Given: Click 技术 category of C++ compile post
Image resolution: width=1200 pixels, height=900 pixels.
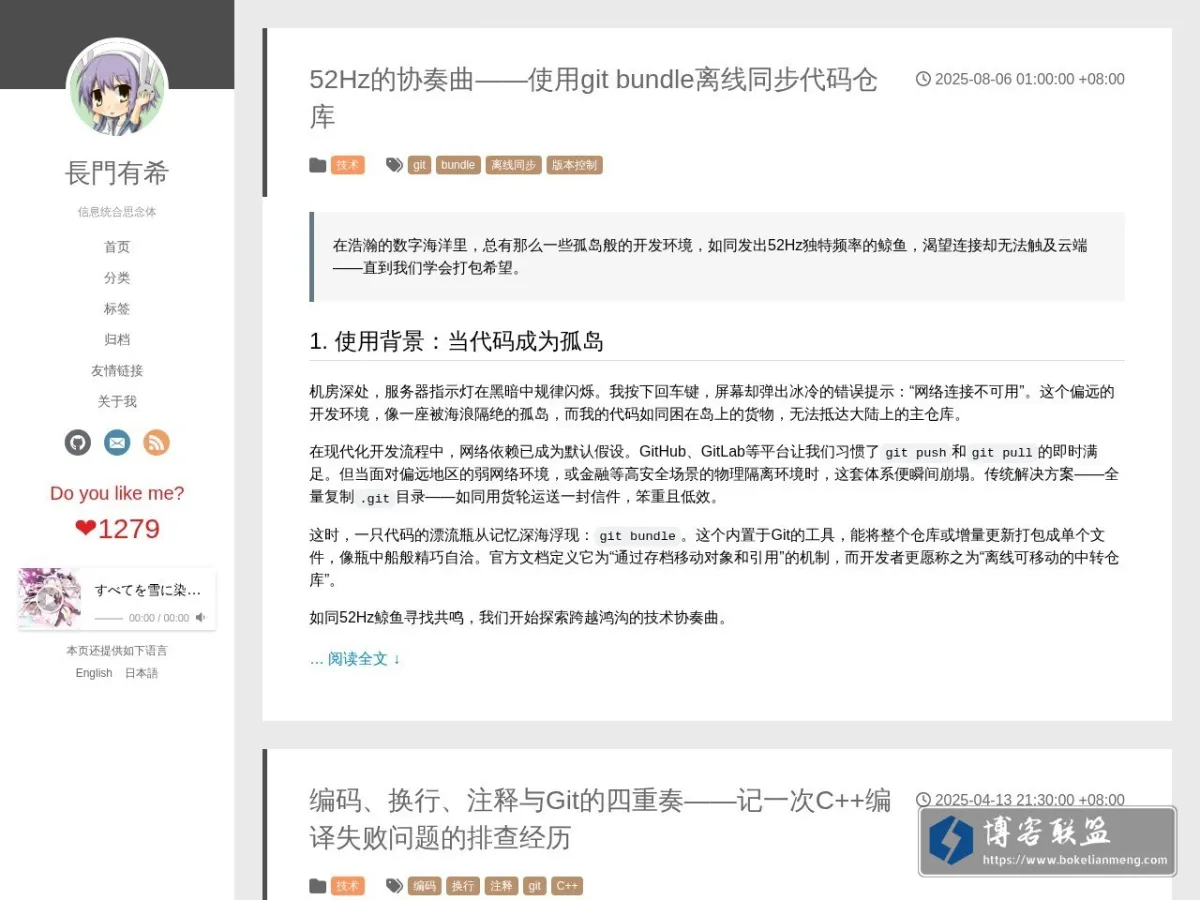Looking at the screenshot, I should point(348,886).
